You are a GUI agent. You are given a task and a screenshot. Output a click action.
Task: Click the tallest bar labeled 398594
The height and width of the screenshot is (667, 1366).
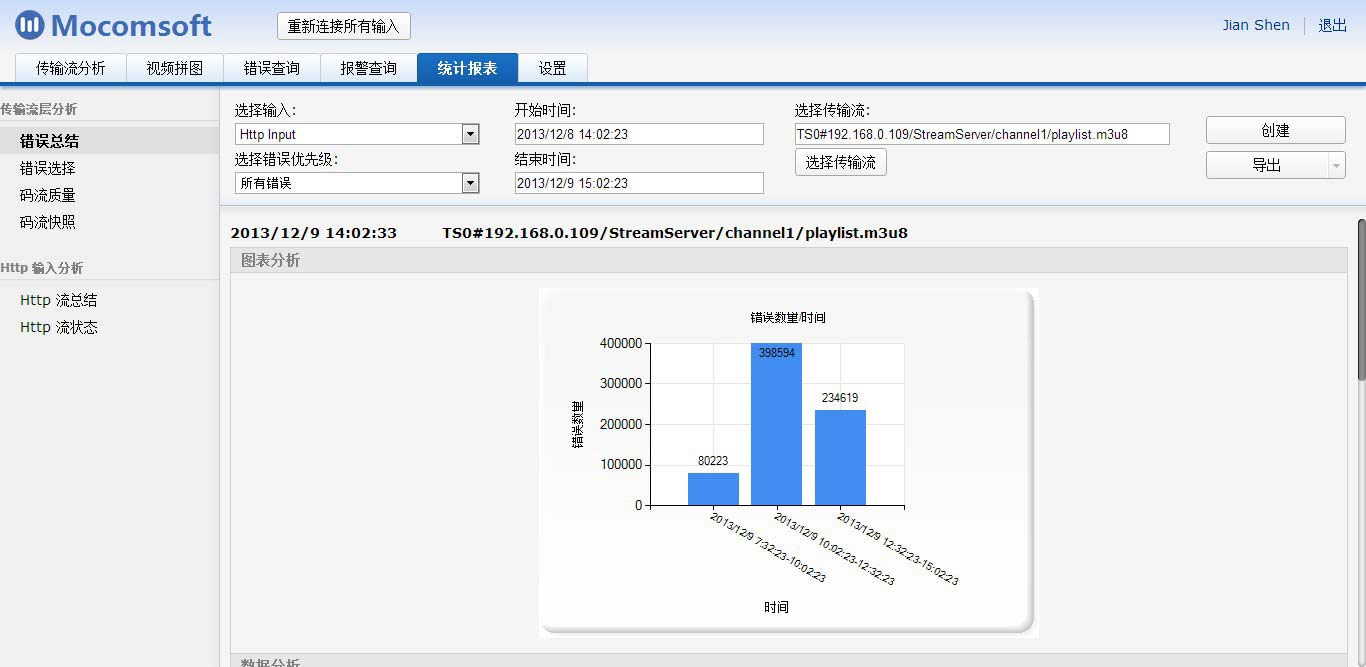coord(777,425)
